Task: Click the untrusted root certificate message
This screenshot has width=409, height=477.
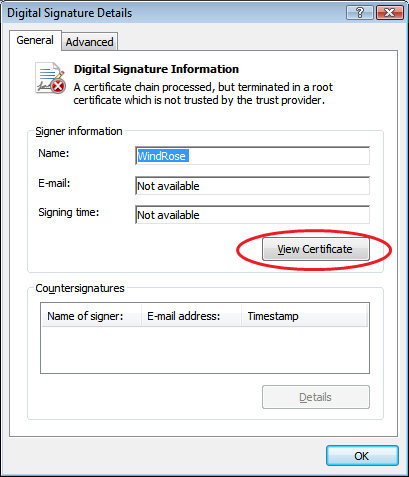Action: [x=203, y=94]
